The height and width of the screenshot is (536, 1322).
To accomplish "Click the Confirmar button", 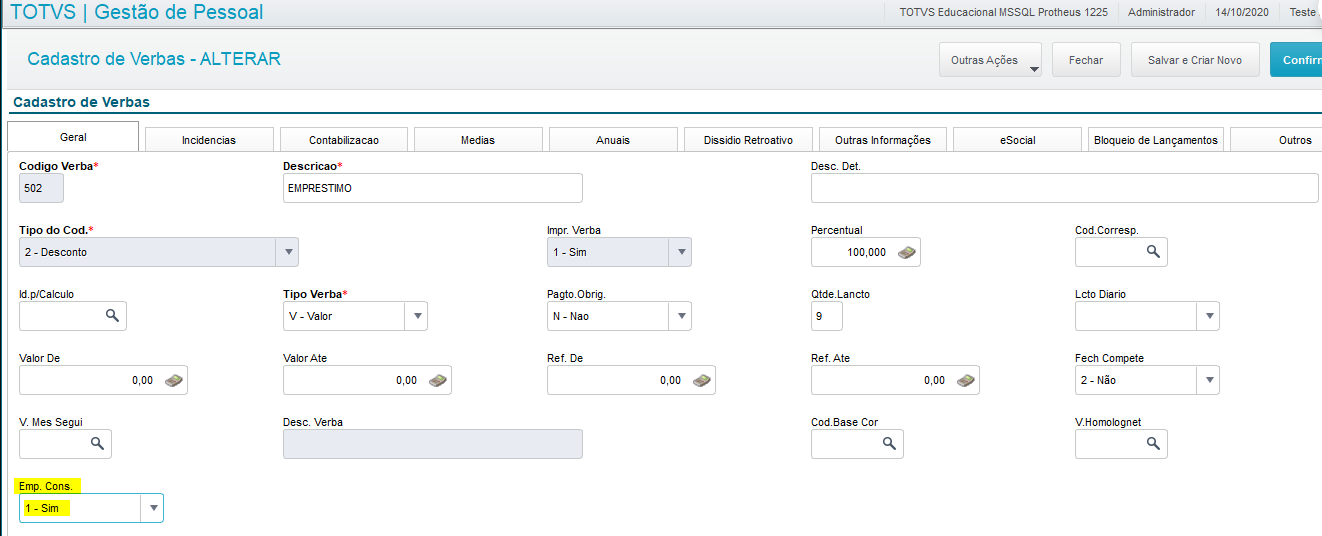I will click(x=1296, y=60).
